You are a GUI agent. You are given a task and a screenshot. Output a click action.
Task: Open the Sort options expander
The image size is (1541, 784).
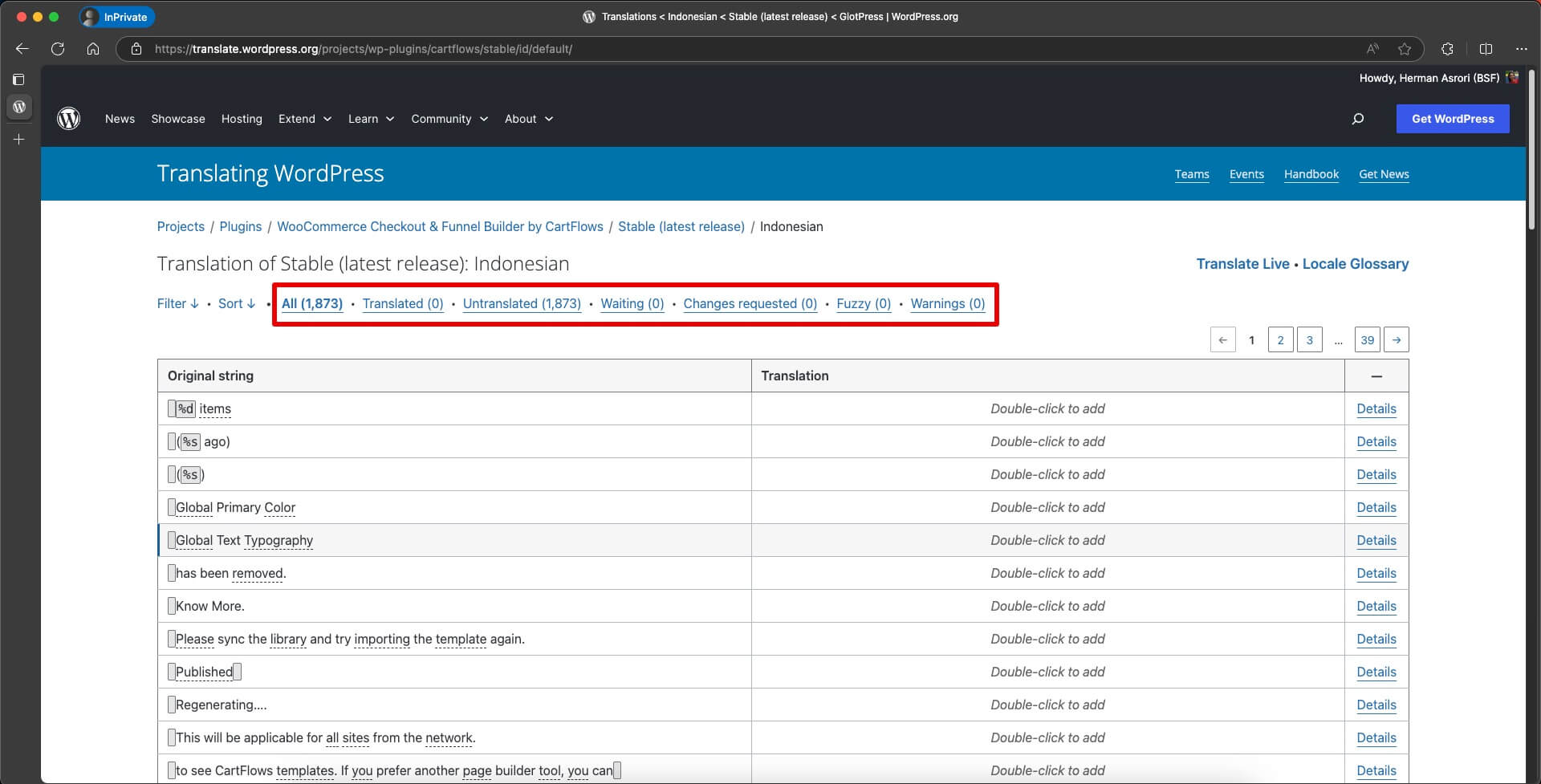click(x=237, y=303)
